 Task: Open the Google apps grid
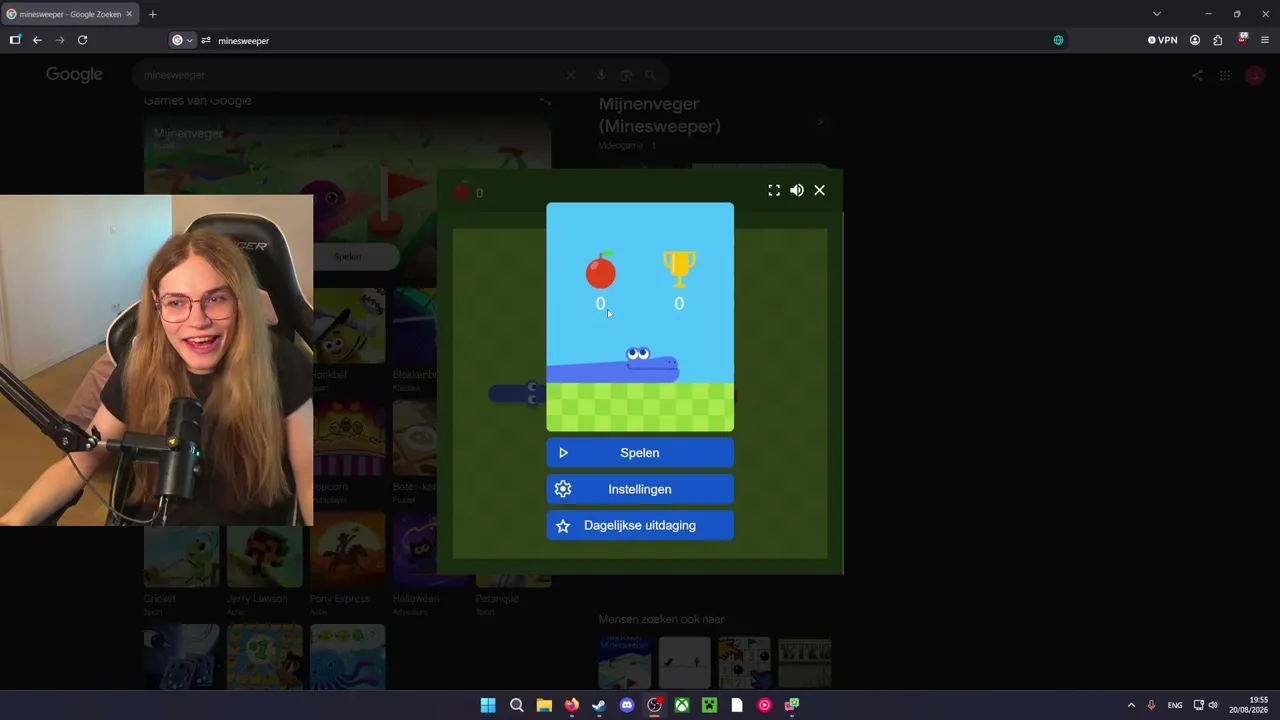coord(1225,75)
